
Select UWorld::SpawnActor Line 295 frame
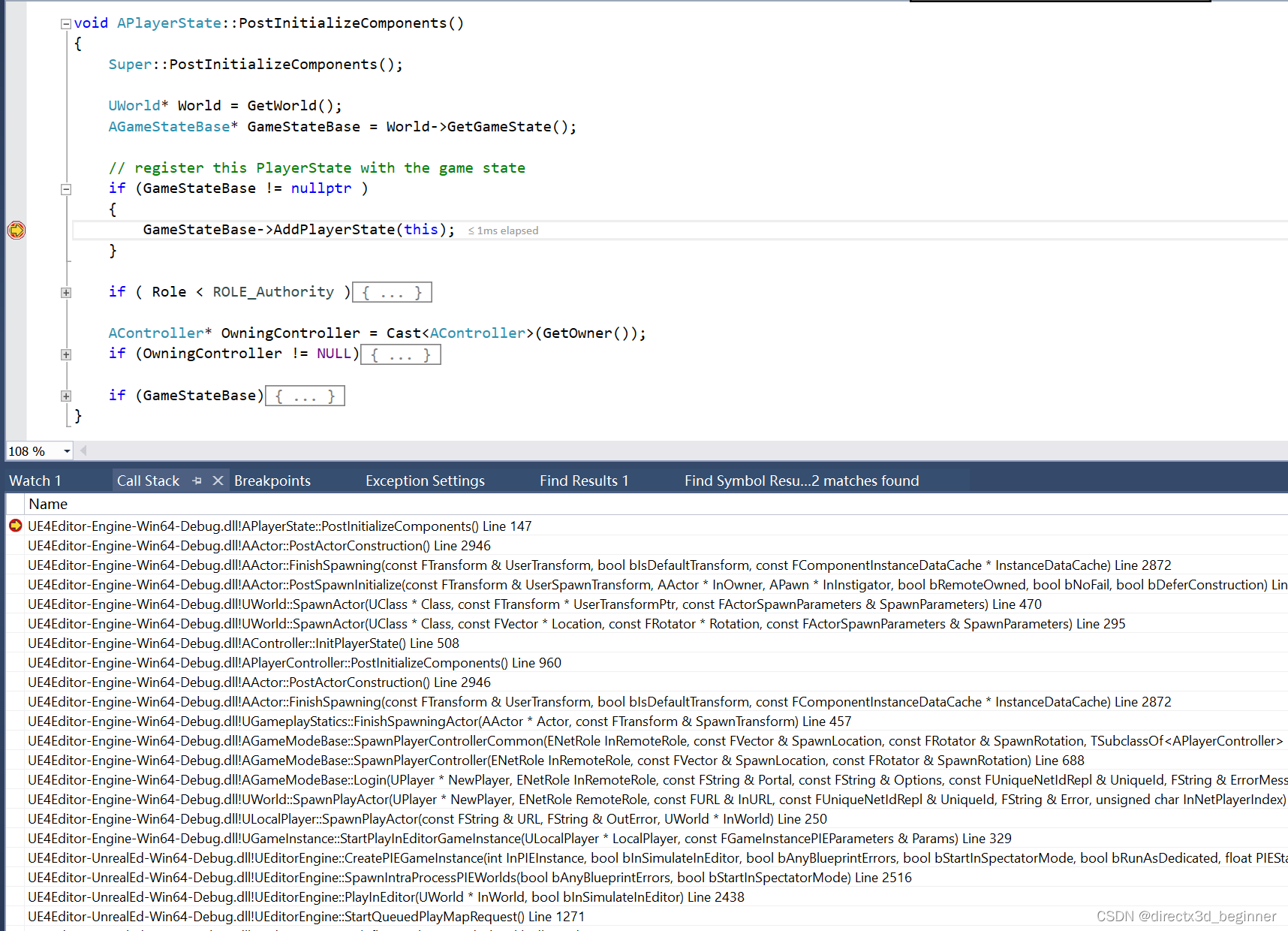point(576,624)
